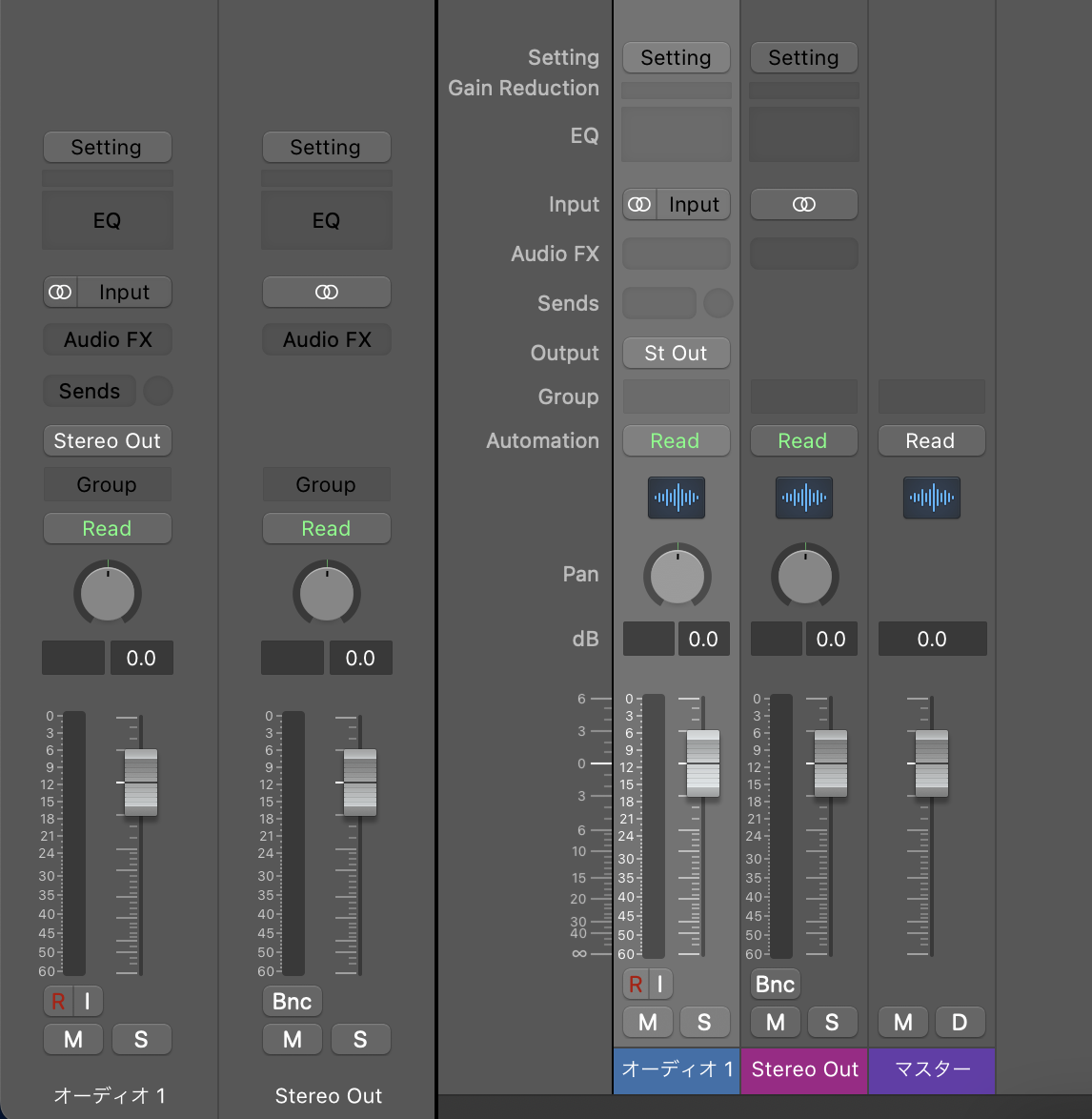Click waveform icon on オーディオ 1 mixer strip

(677, 498)
